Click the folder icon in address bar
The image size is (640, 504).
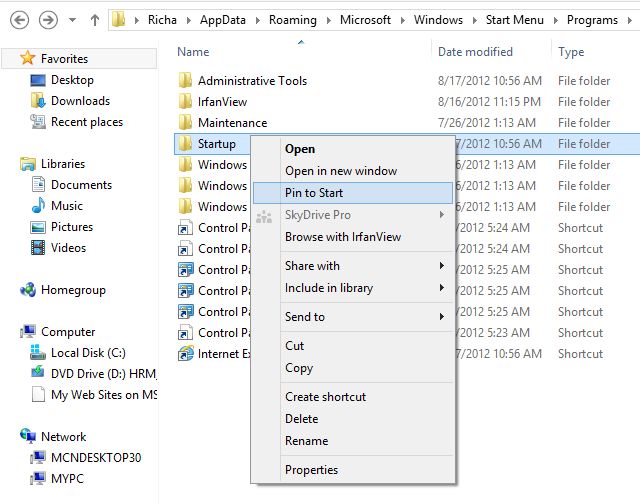118,20
